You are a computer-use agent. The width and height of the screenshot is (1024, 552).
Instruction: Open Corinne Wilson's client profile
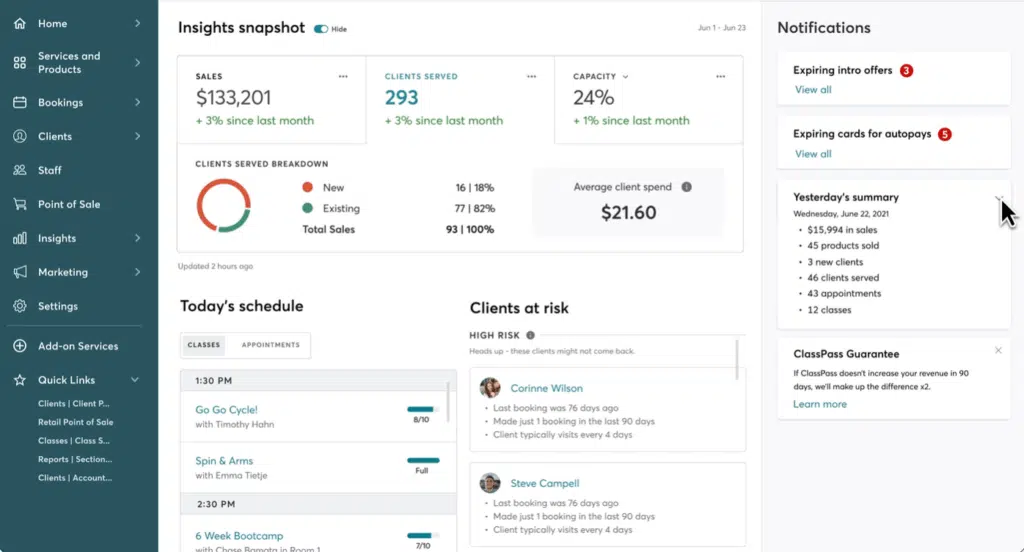[x=546, y=388]
